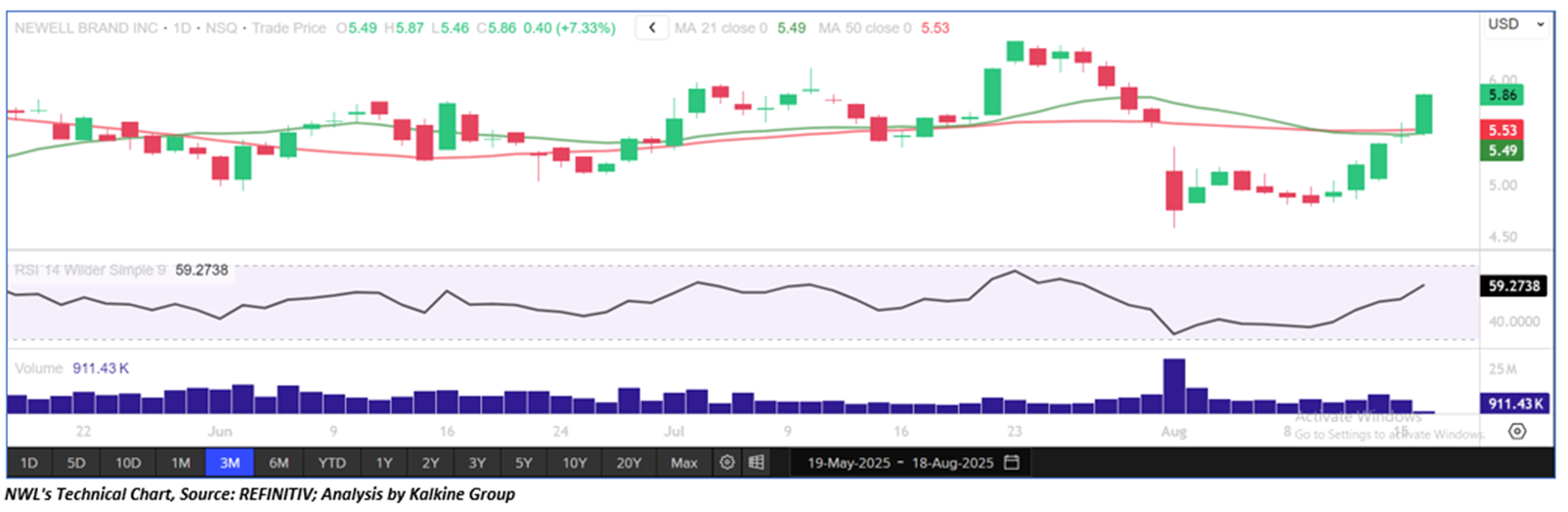Select the 1Y time range tab
The width and height of the screenshot is (1568, 512).
point(384,463)
